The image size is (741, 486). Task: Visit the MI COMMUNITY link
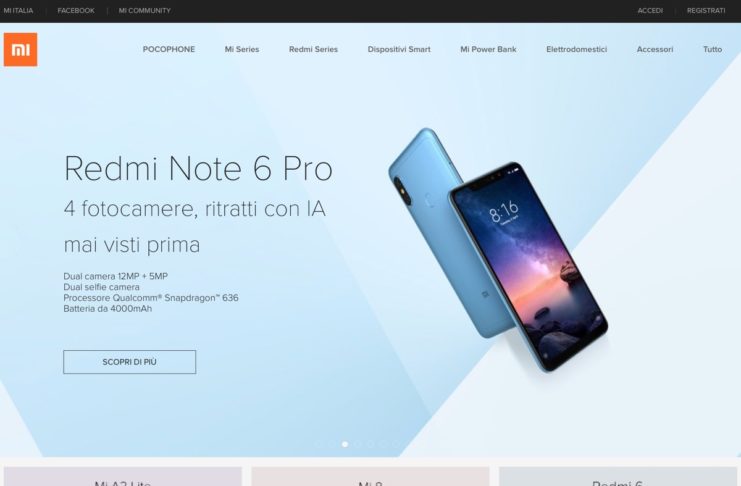pyautogui.click(x=145, y=10)
